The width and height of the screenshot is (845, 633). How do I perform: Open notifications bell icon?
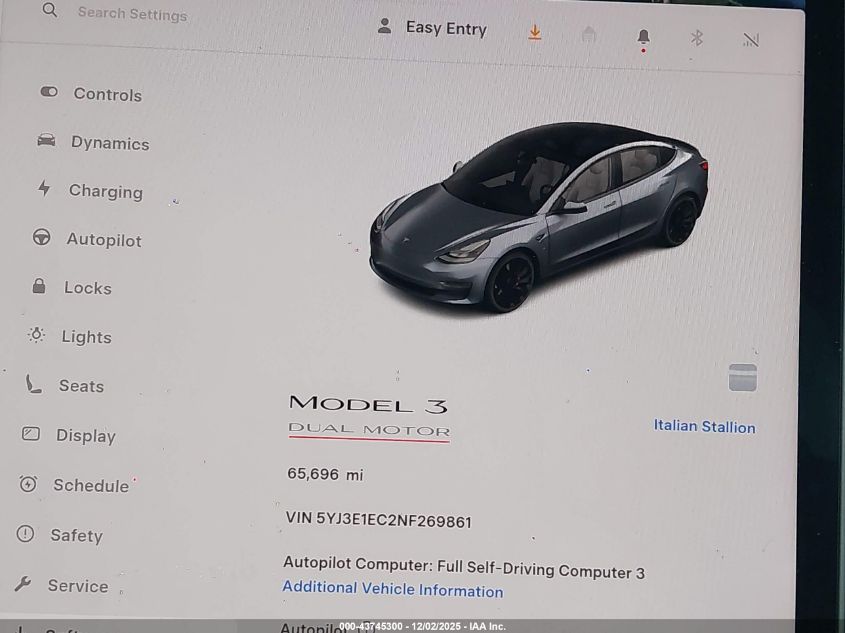click(x=643, y=38)
